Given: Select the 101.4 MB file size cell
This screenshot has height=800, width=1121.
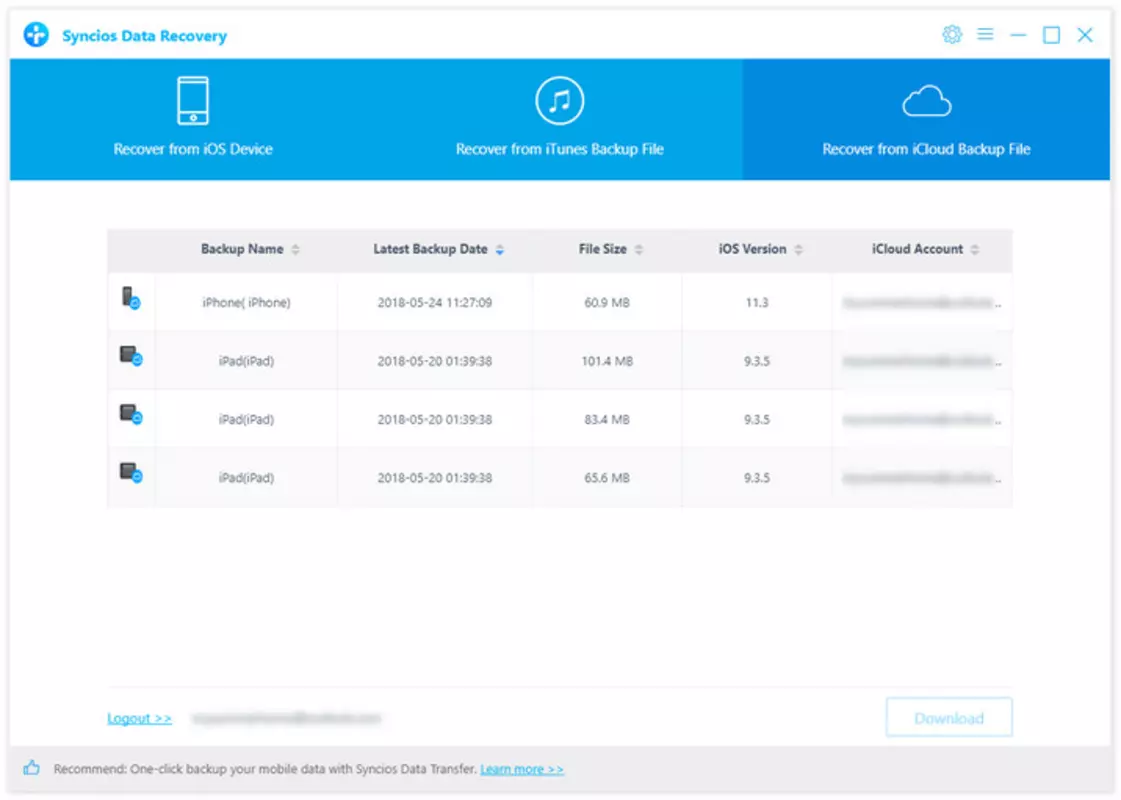Looking at the screenshot, I should pyautogui.click(x=607, y=361).
